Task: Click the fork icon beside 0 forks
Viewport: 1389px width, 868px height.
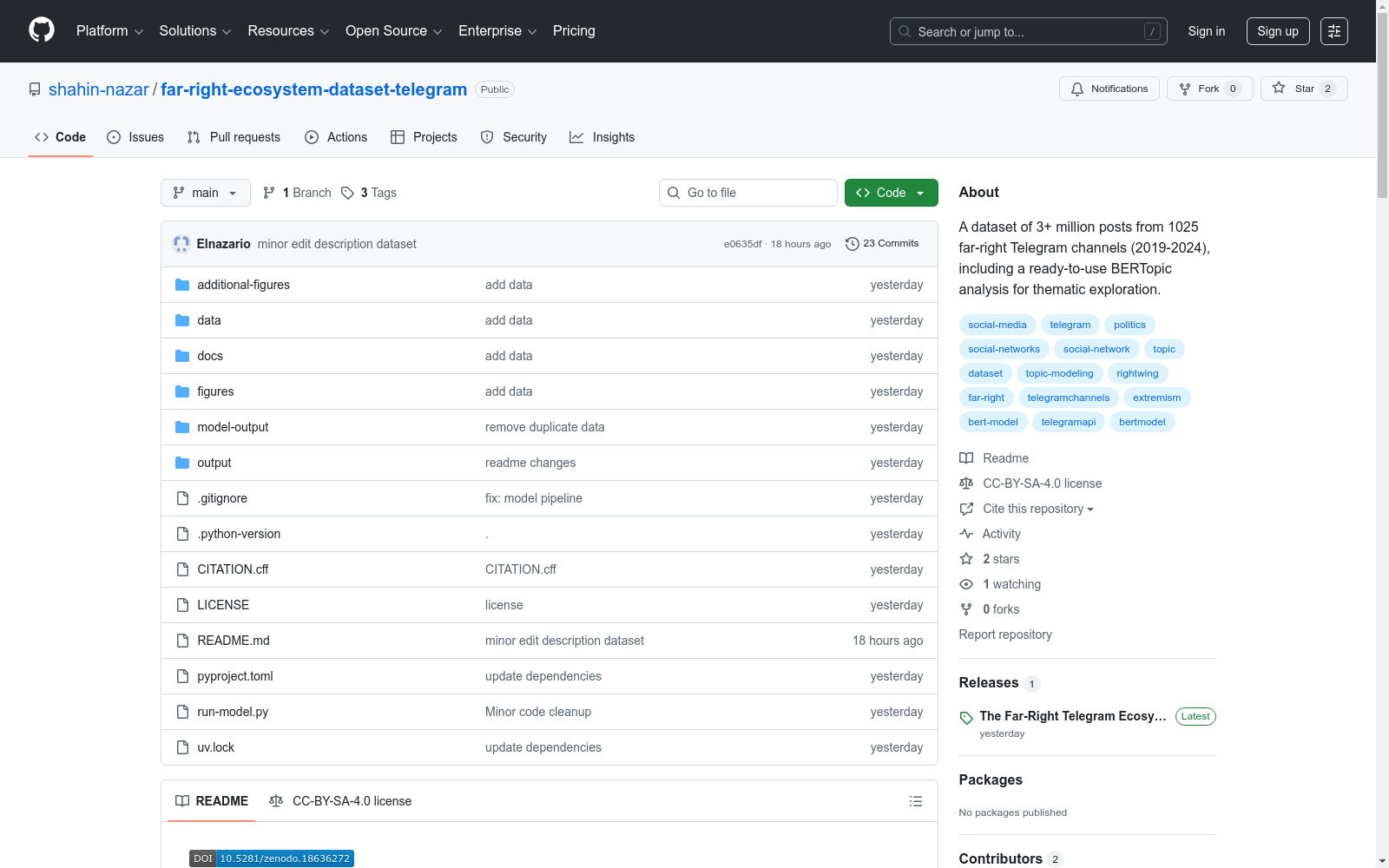Action: pos(966,609)
